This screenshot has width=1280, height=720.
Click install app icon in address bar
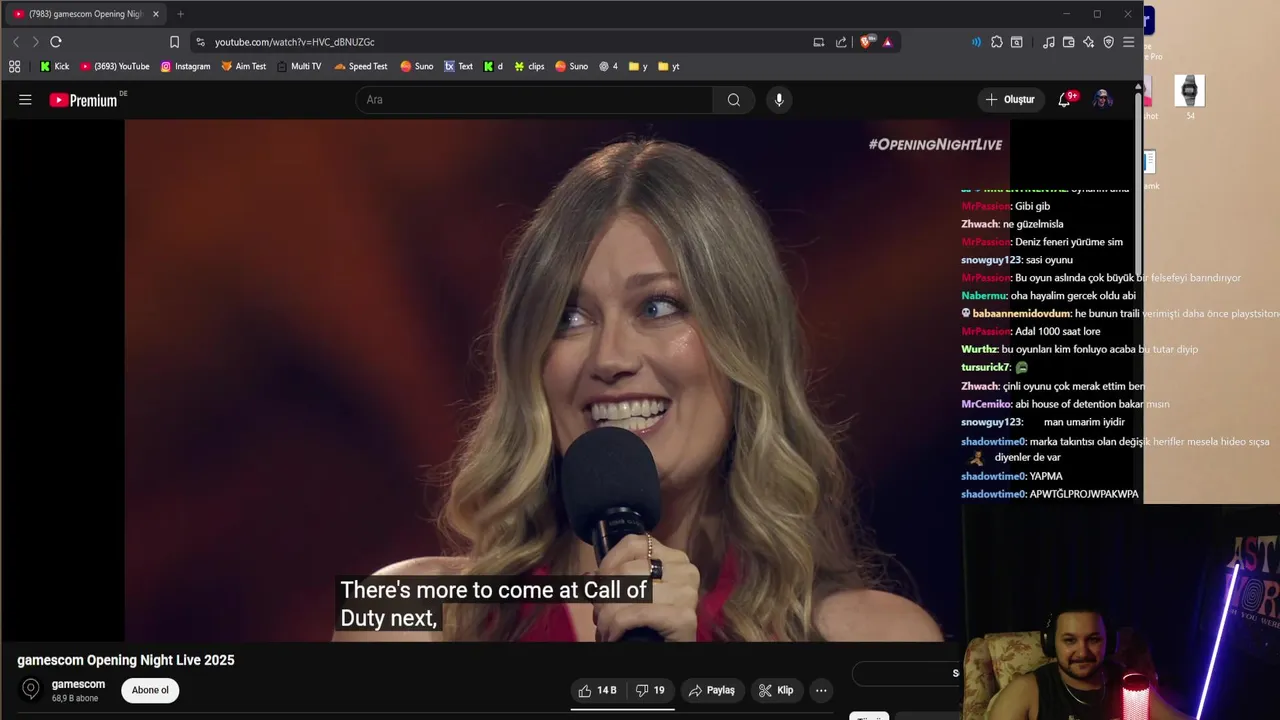(819, 42)
